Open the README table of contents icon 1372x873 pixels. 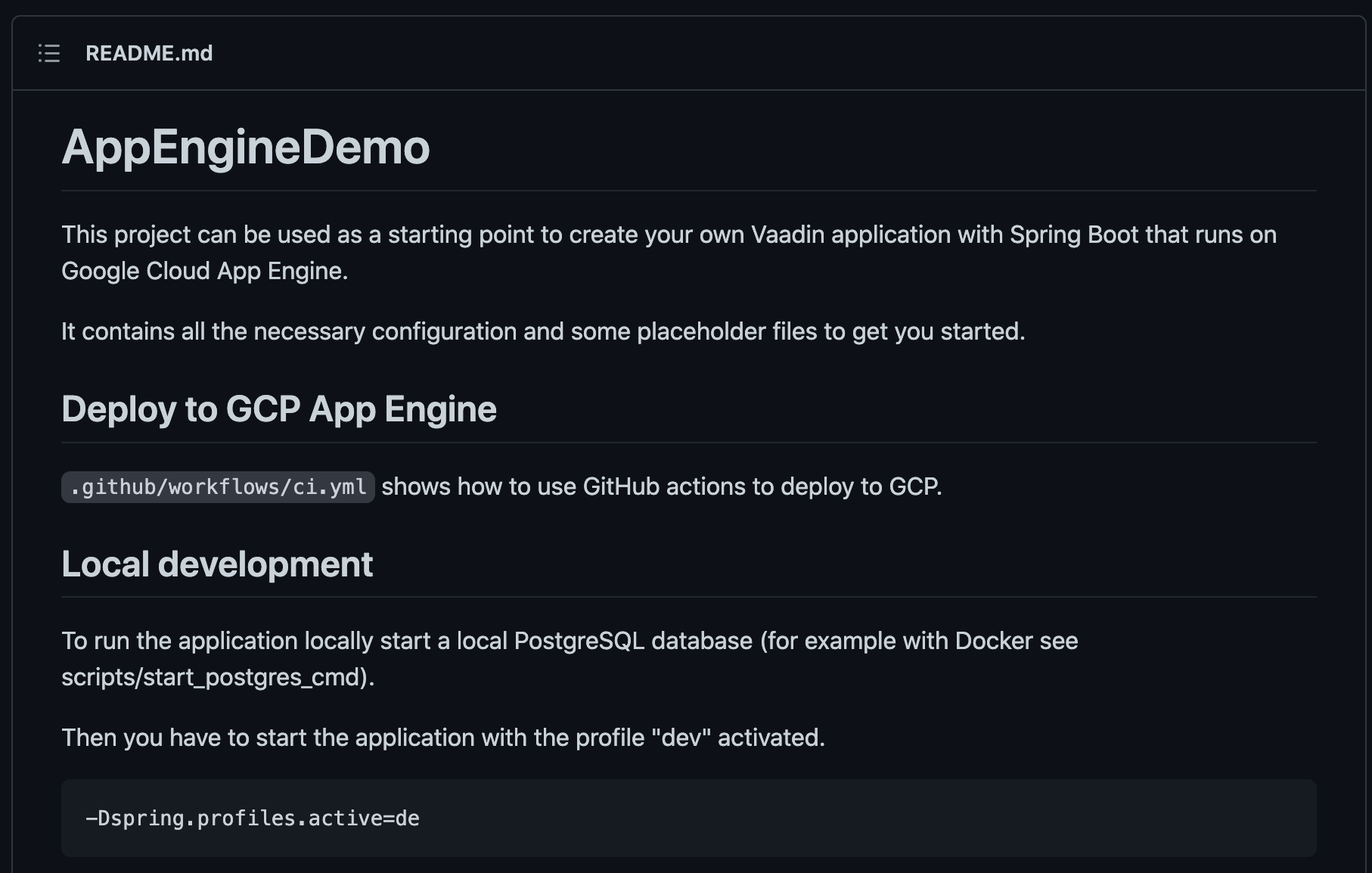click(x=49, y=53)
